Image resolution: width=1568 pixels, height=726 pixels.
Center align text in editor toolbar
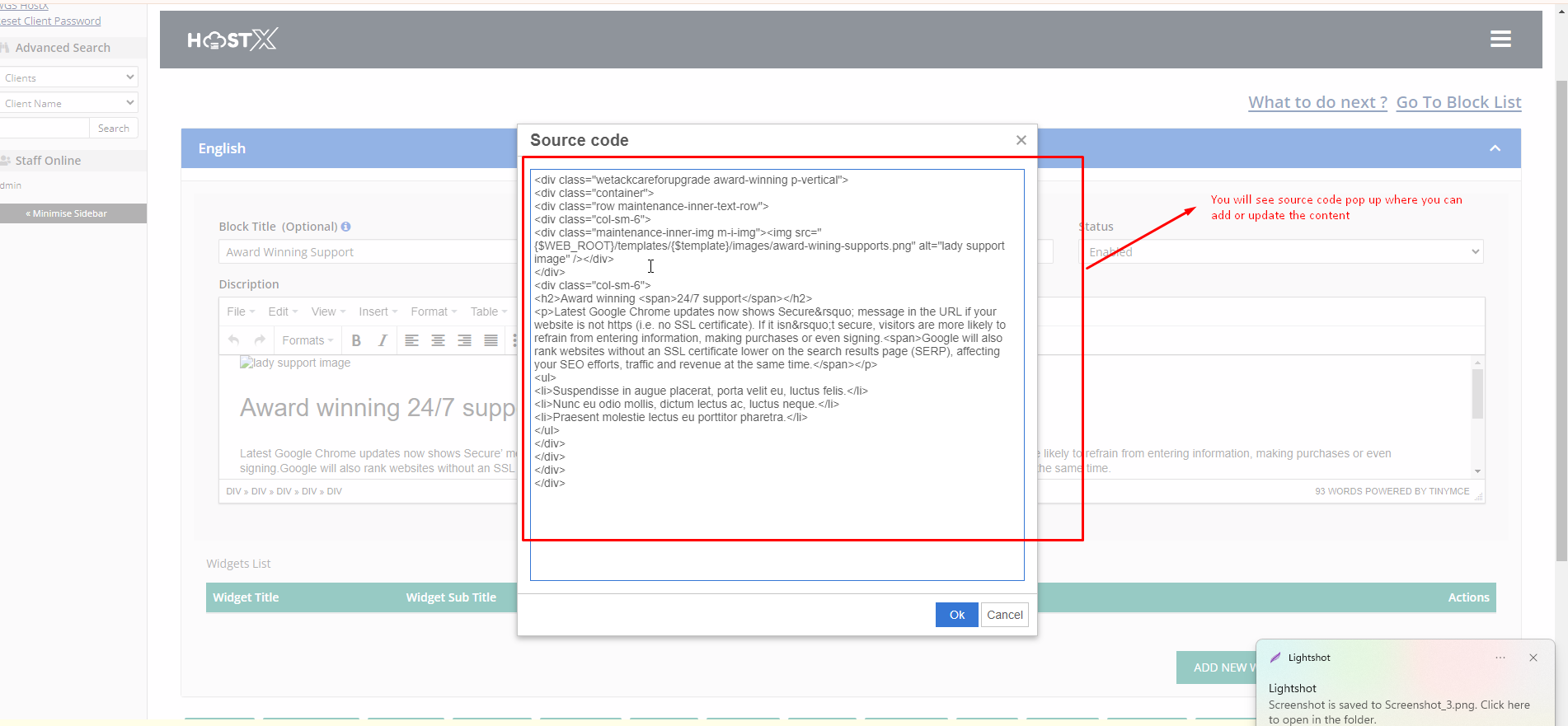coord(438,340)
